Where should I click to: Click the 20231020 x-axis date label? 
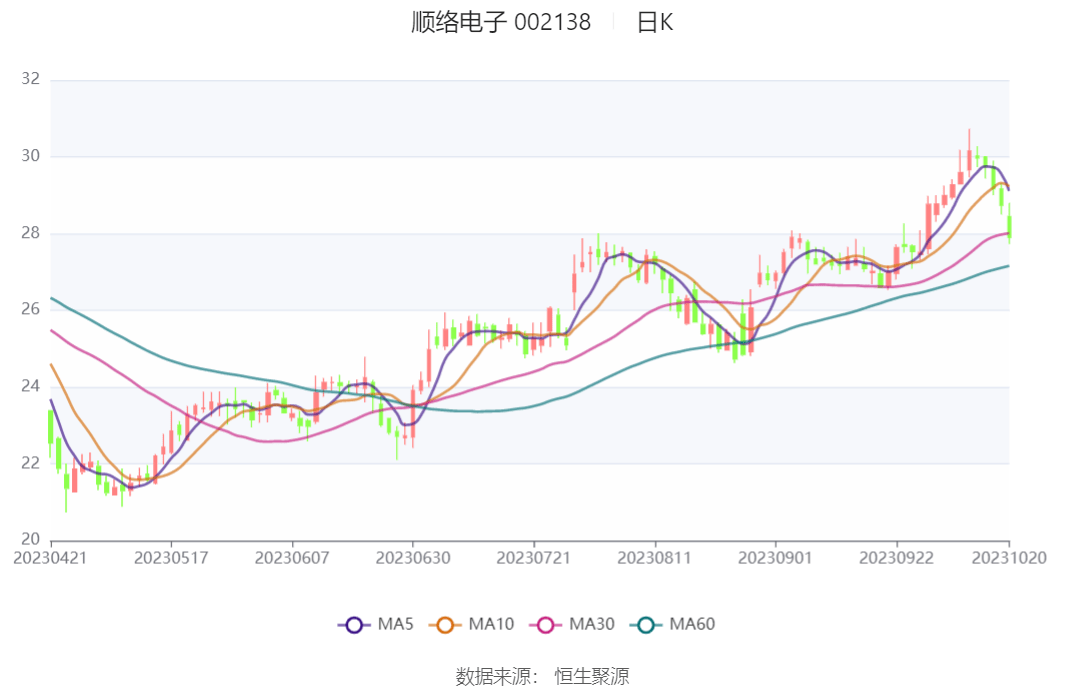coord(1009,558)
